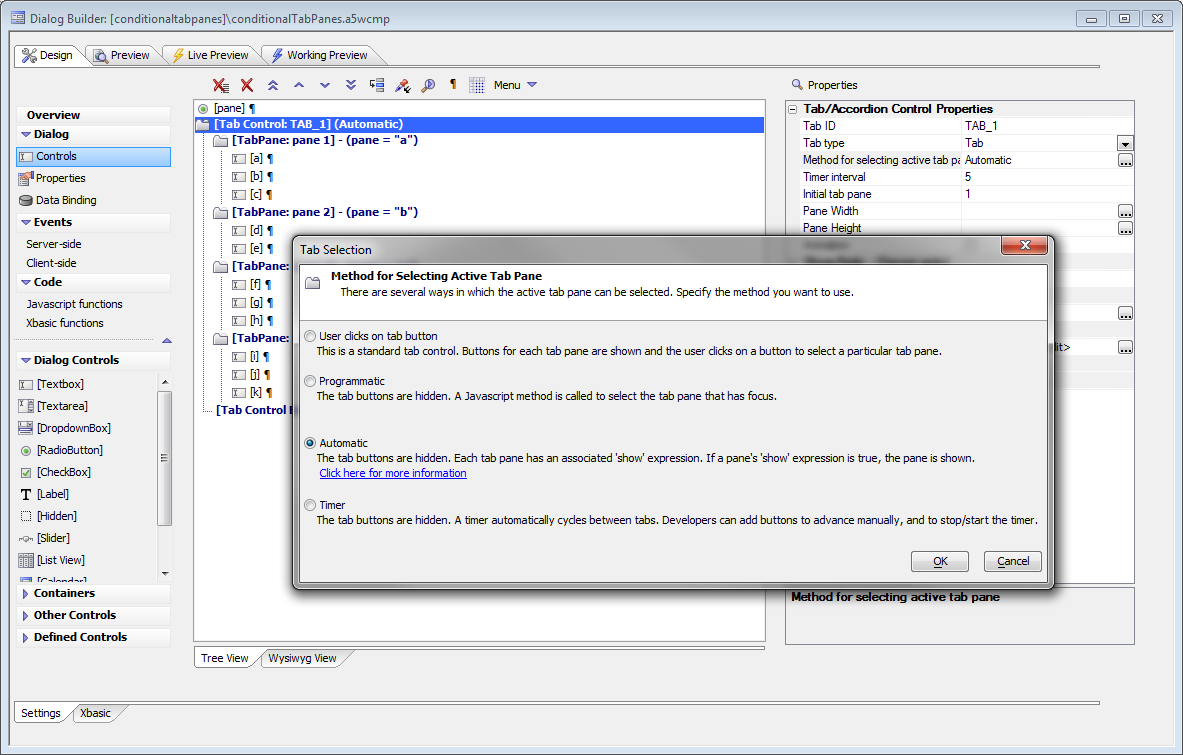Click the [Textarea] control icon
1183x755 pixels.
(x=26, y=406)
